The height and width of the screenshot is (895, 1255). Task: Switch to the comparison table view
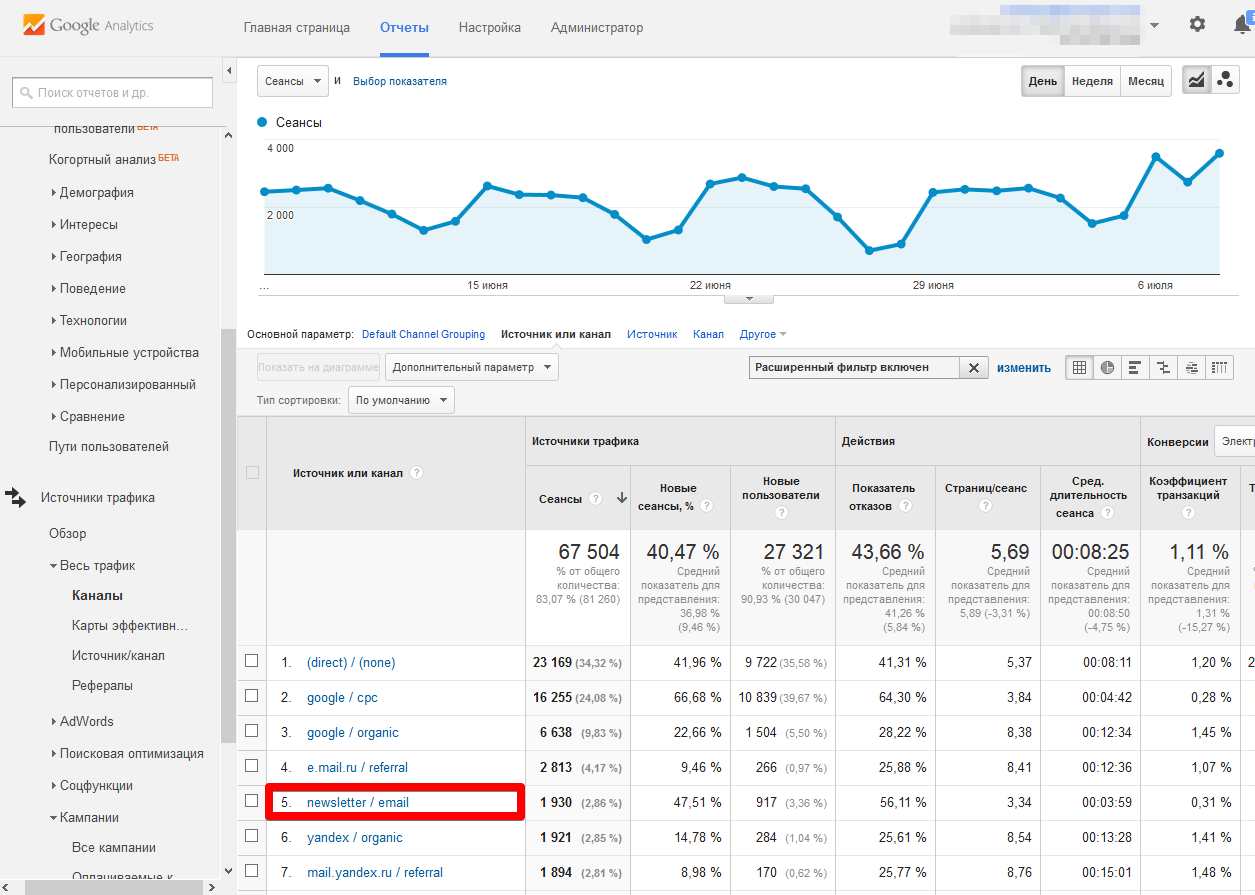coord(1163,367)
